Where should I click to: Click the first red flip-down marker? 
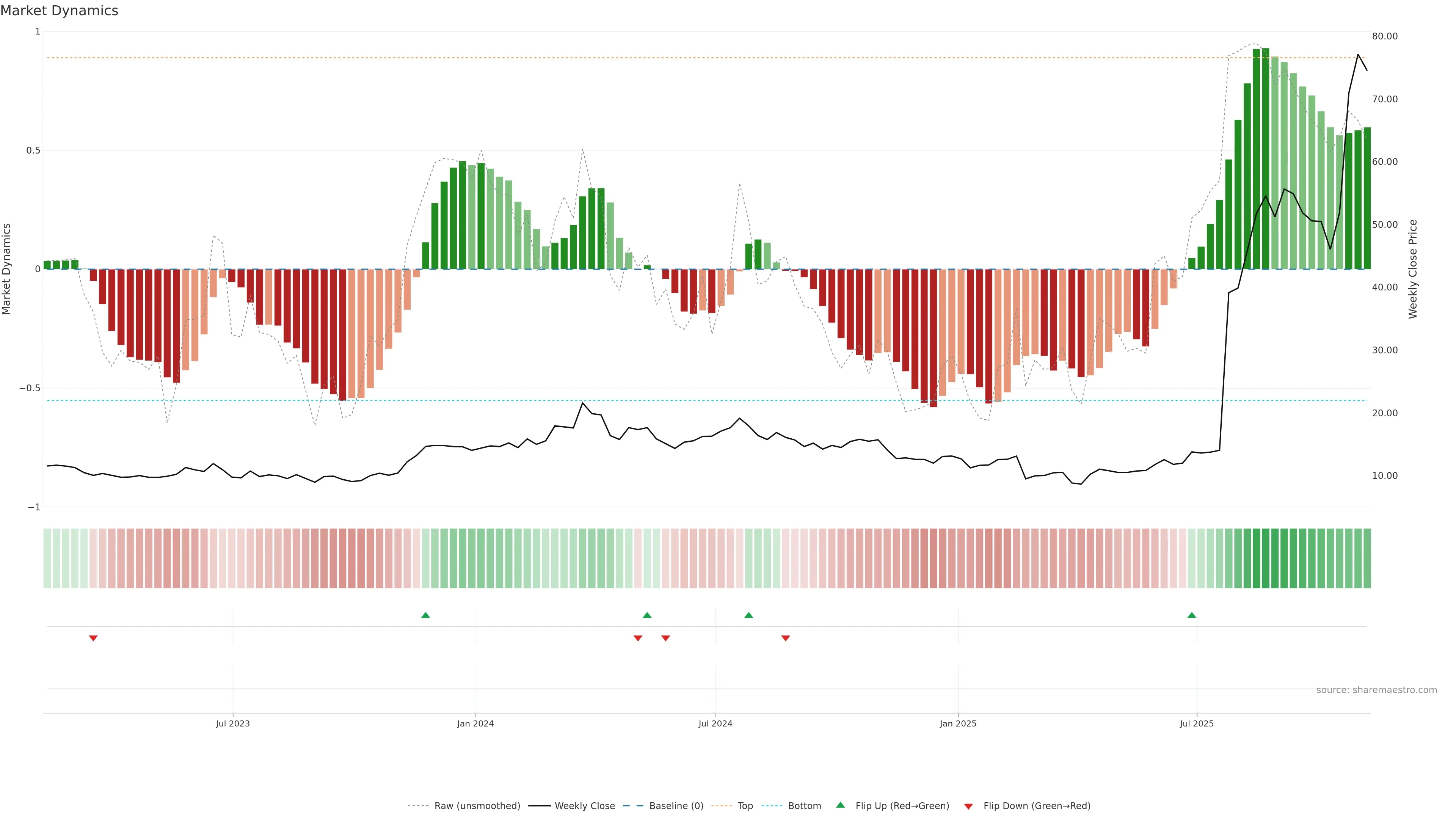(93, 638)
